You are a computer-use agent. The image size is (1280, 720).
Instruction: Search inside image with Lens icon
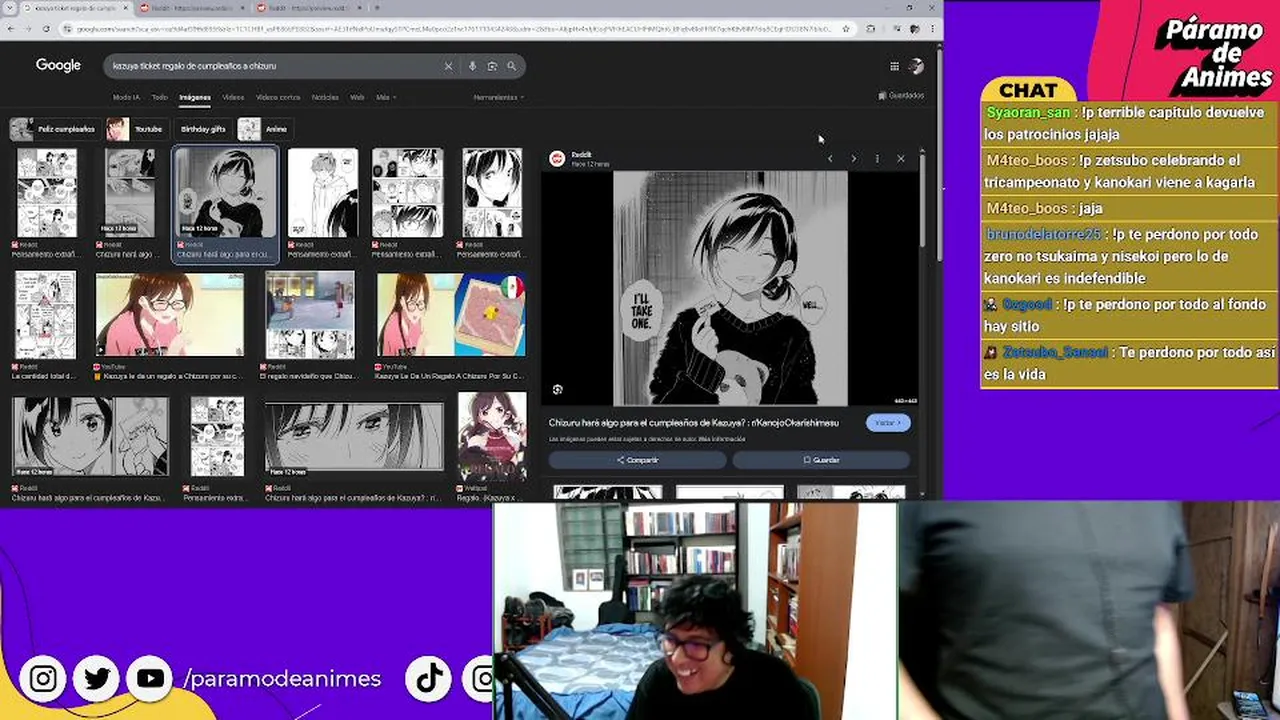pyautogui.click(x=558, y=390)
